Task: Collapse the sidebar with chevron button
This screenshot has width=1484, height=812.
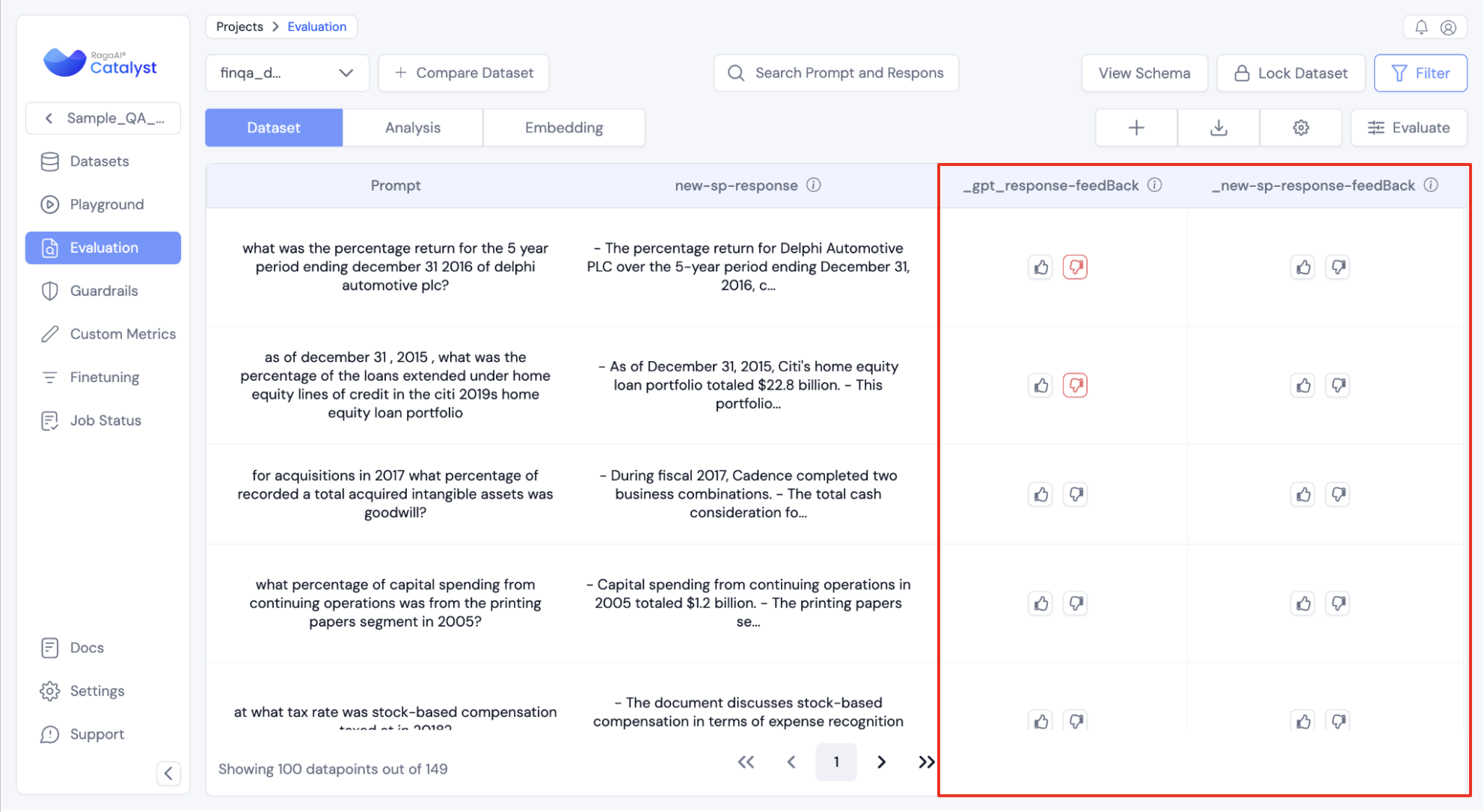Action: pyautogui.click(x=168, y=773)
